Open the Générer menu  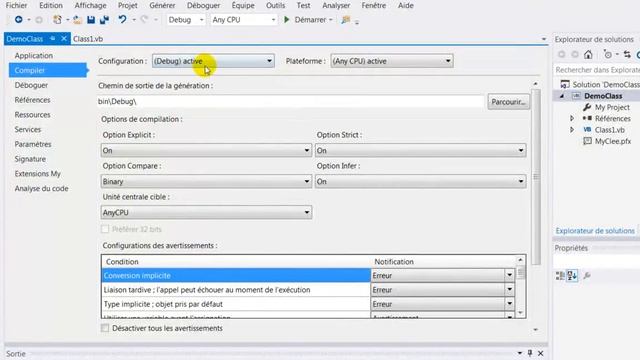tap(162, 5)
